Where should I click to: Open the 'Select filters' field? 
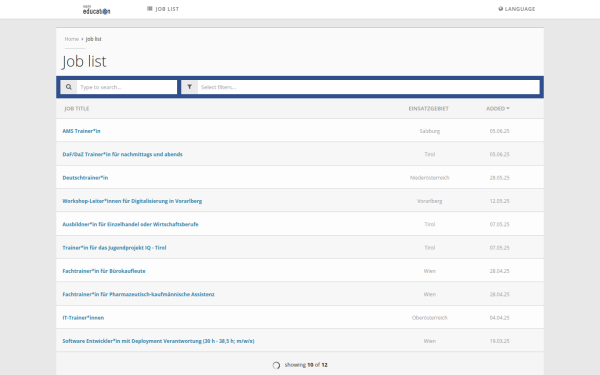tap(368, 87)
